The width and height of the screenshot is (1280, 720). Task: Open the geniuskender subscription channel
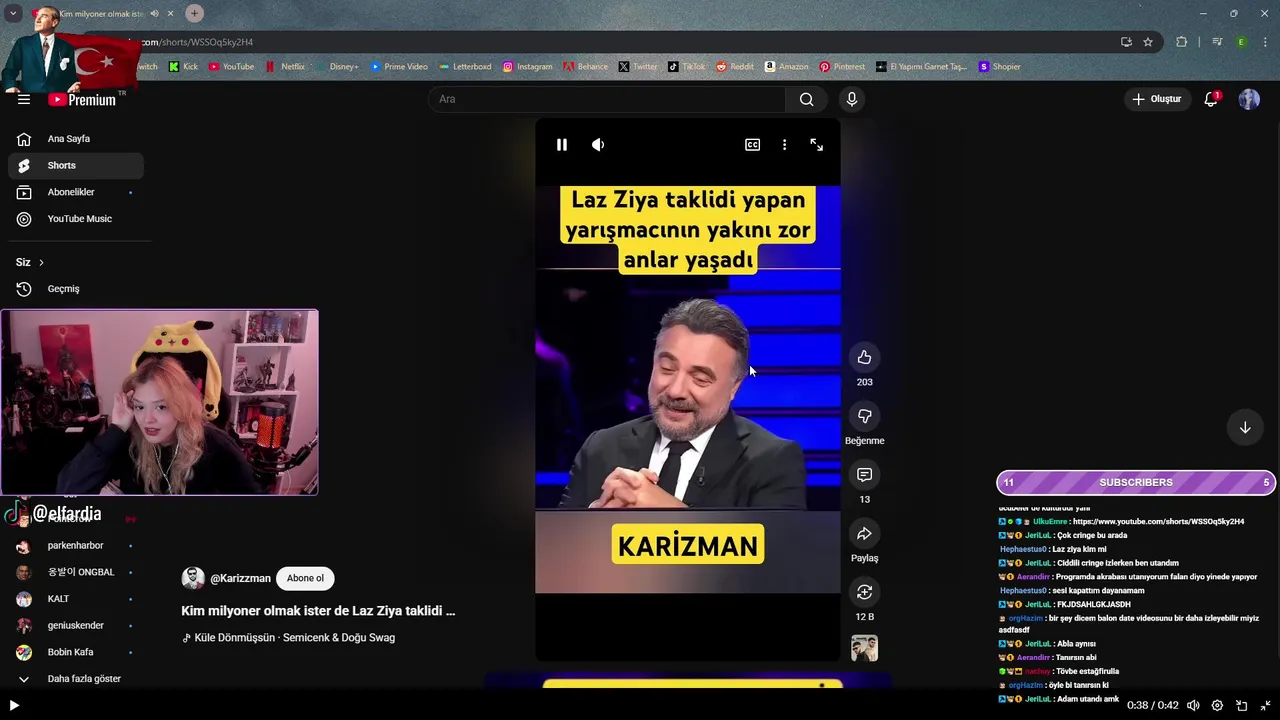click(75, 625)
